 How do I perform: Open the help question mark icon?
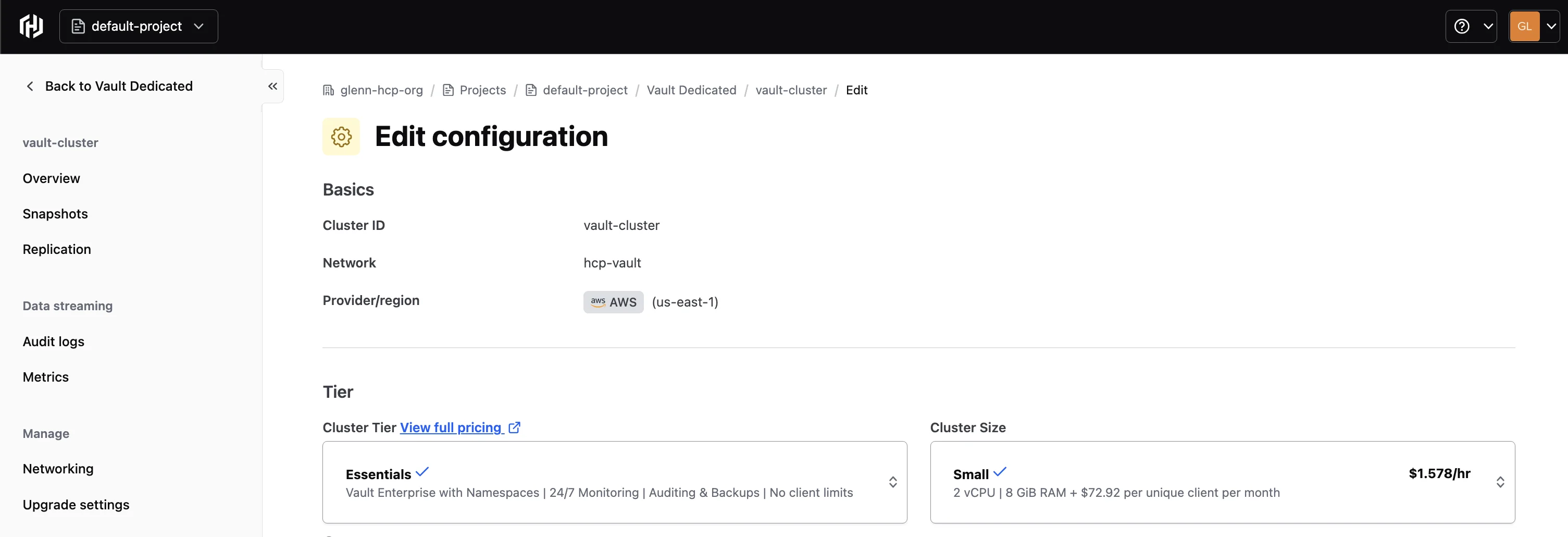[x=1463, y=26]
